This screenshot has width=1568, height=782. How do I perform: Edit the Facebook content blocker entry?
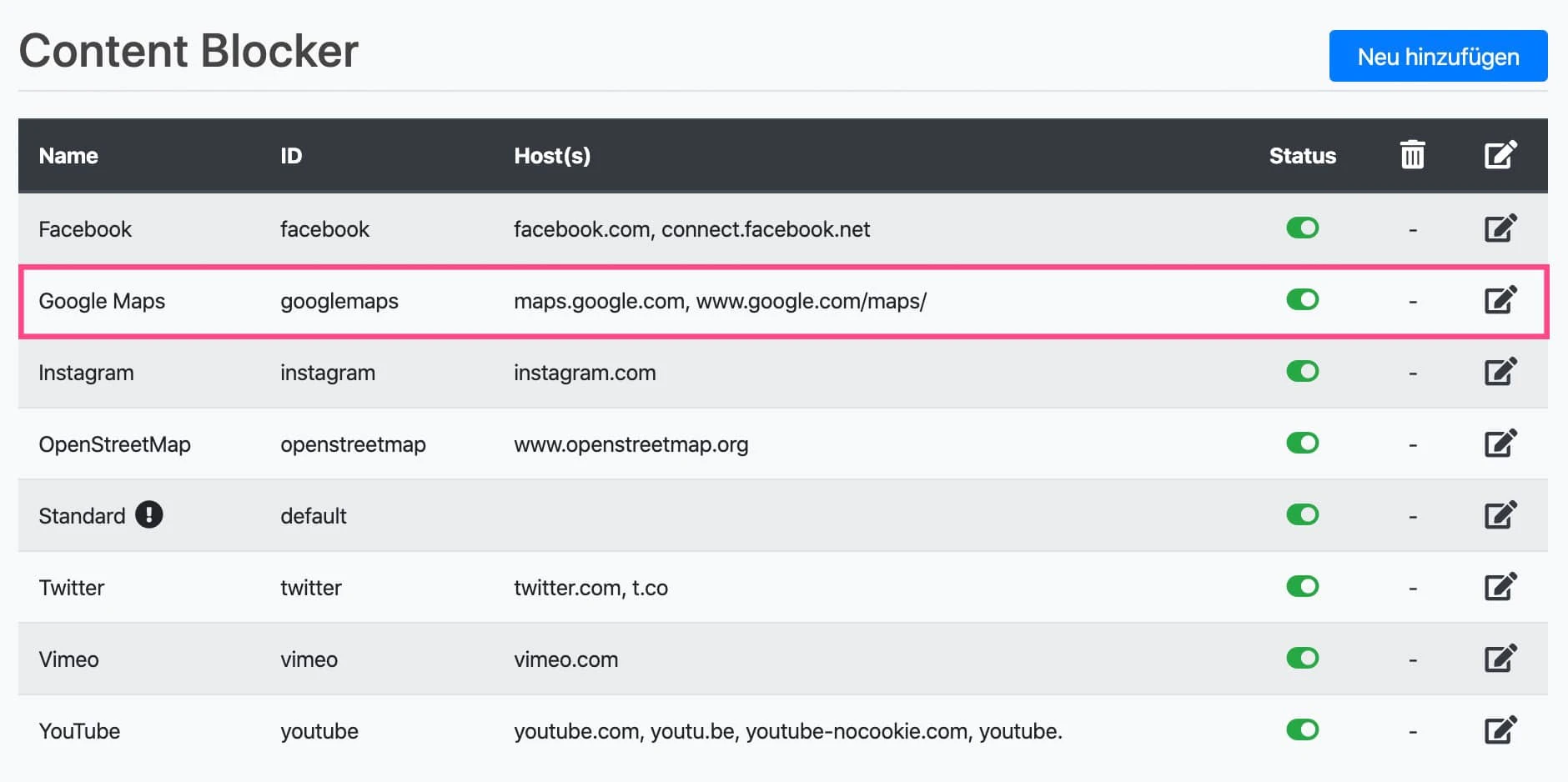pos(1500,227)
